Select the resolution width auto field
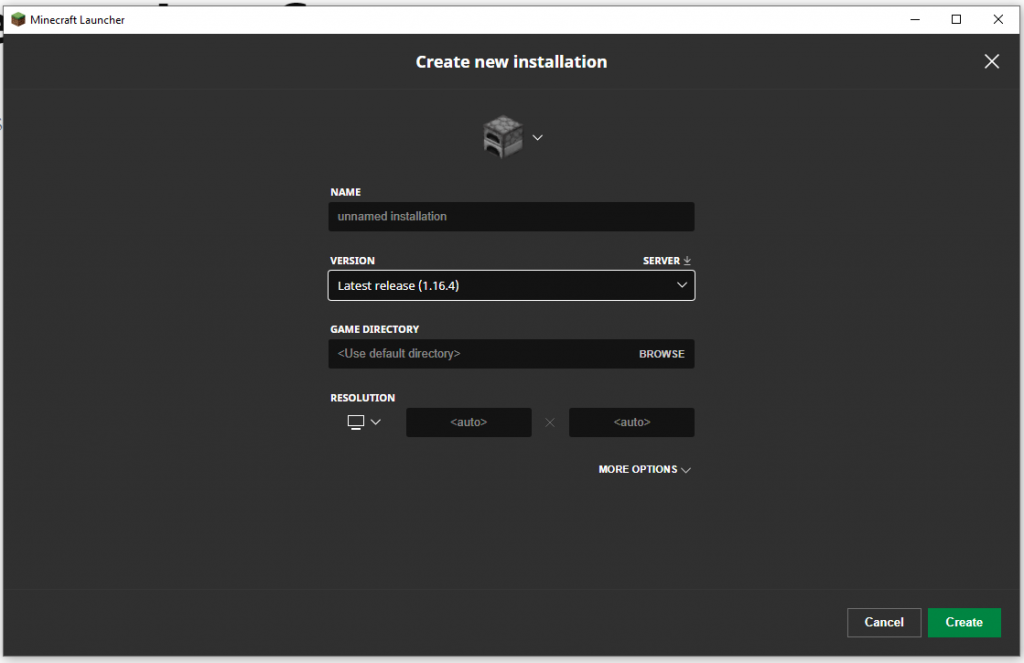 468,422
